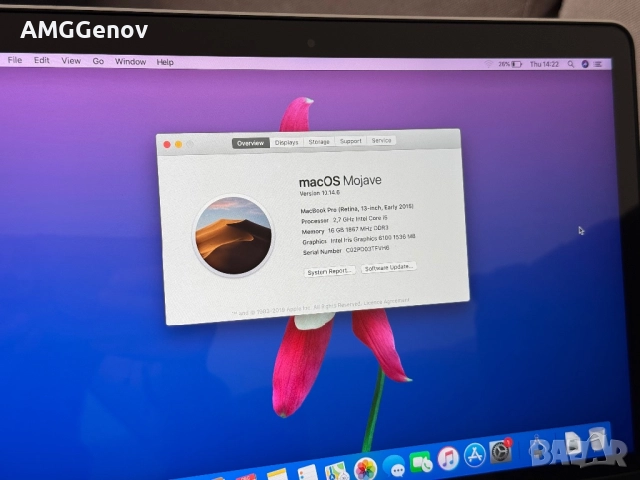Open Spotlight search magnifier icon
Image resolution: width=640 pixels, height=480 pixels.
tap(571, 64)
